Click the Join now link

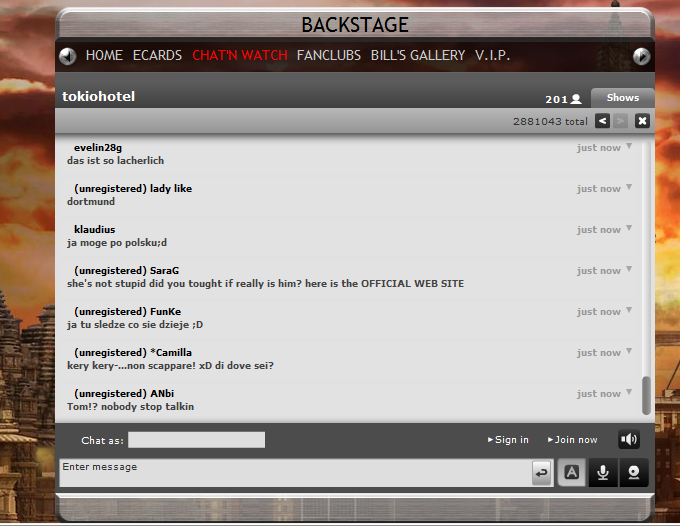point(572,440)
